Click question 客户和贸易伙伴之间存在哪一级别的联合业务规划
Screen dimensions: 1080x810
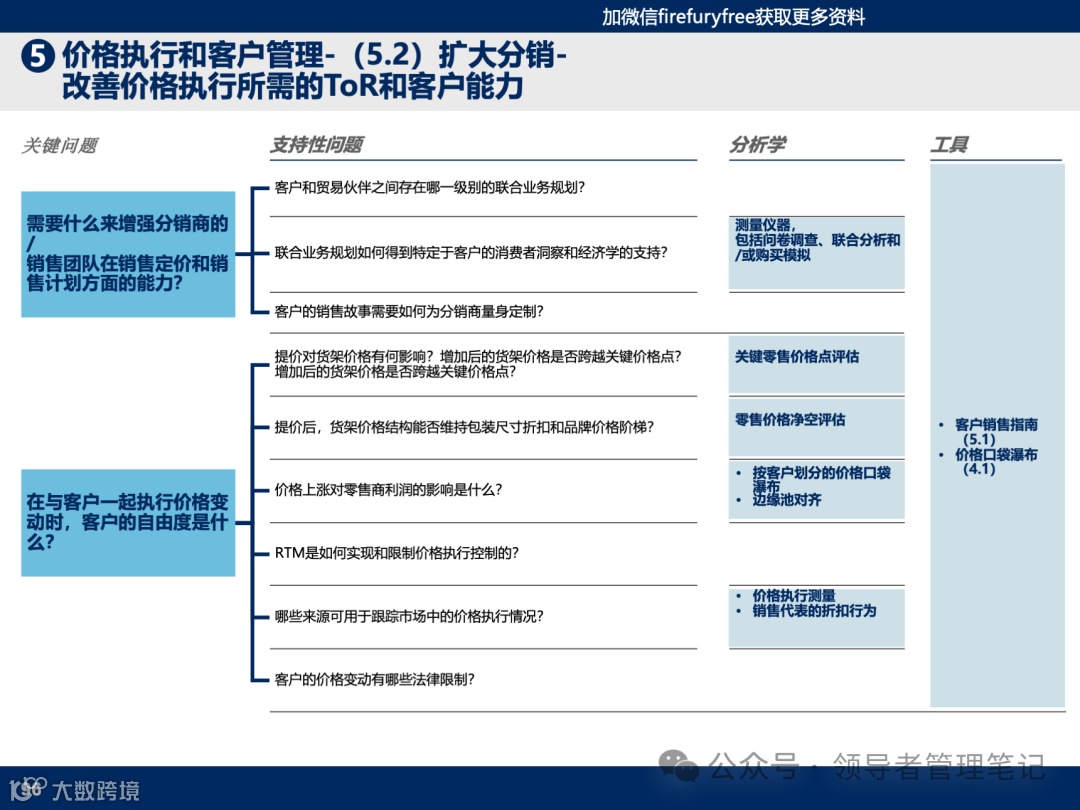[430, 187]
